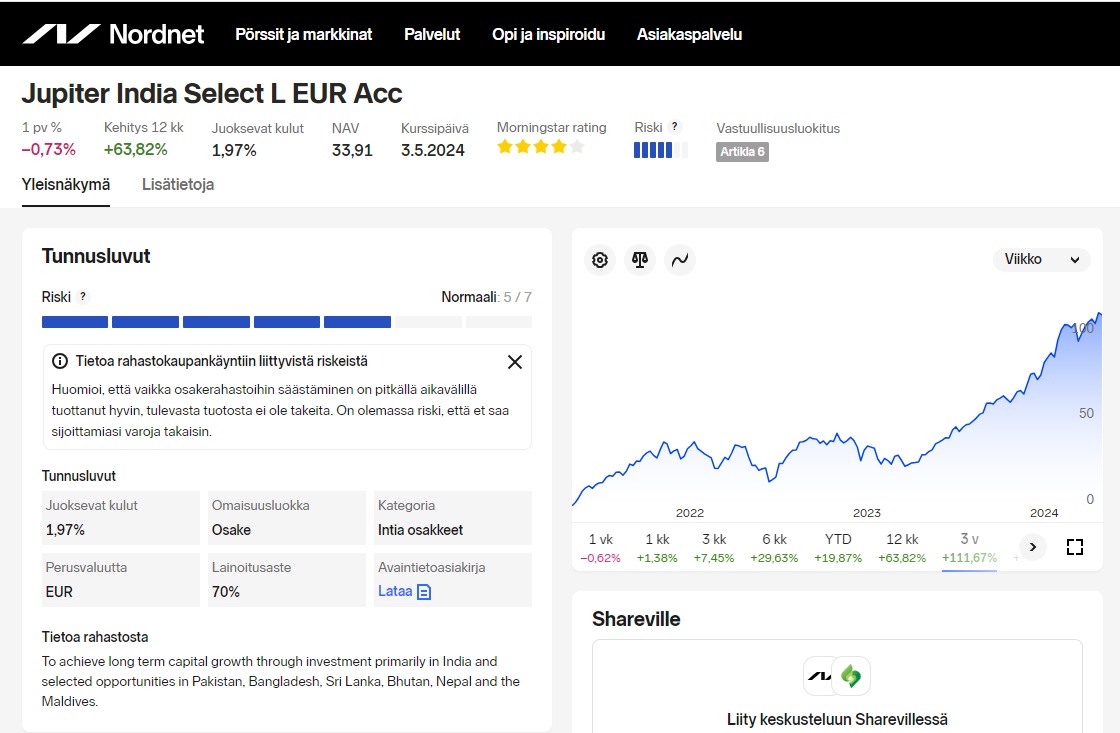The width and height of the screenshot is (1120, 733).
Task: Click the Artikla 6 badge
Action: tap(742, 152)
